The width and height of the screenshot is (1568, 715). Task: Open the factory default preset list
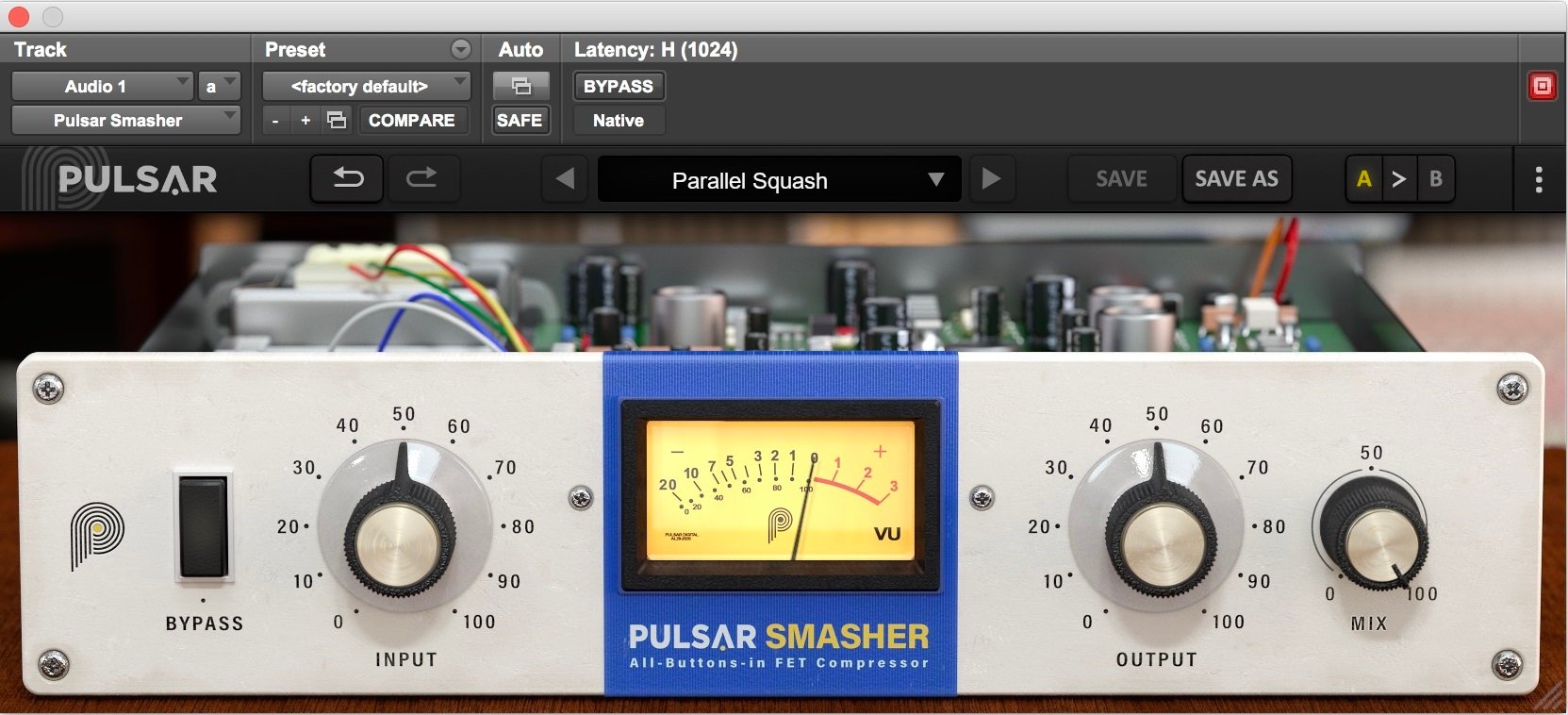tap(366, 86)
